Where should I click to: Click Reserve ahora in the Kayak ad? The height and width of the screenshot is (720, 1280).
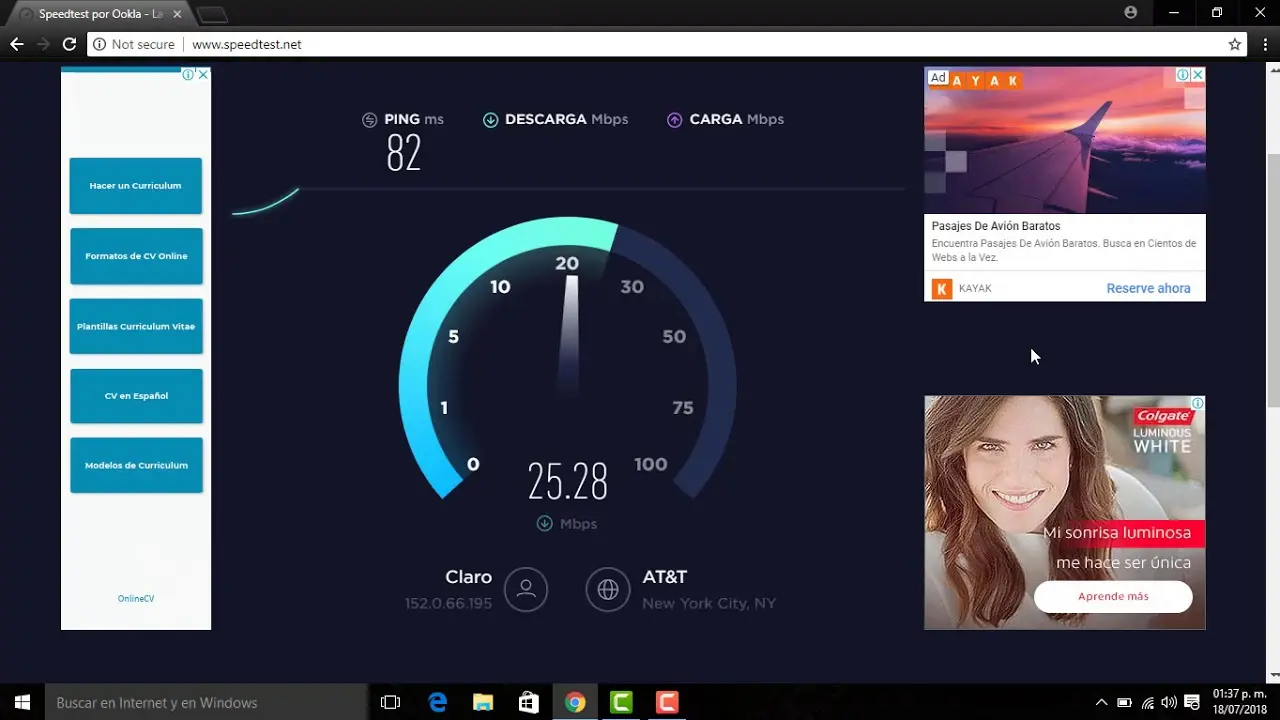[x=1148, y=289]
